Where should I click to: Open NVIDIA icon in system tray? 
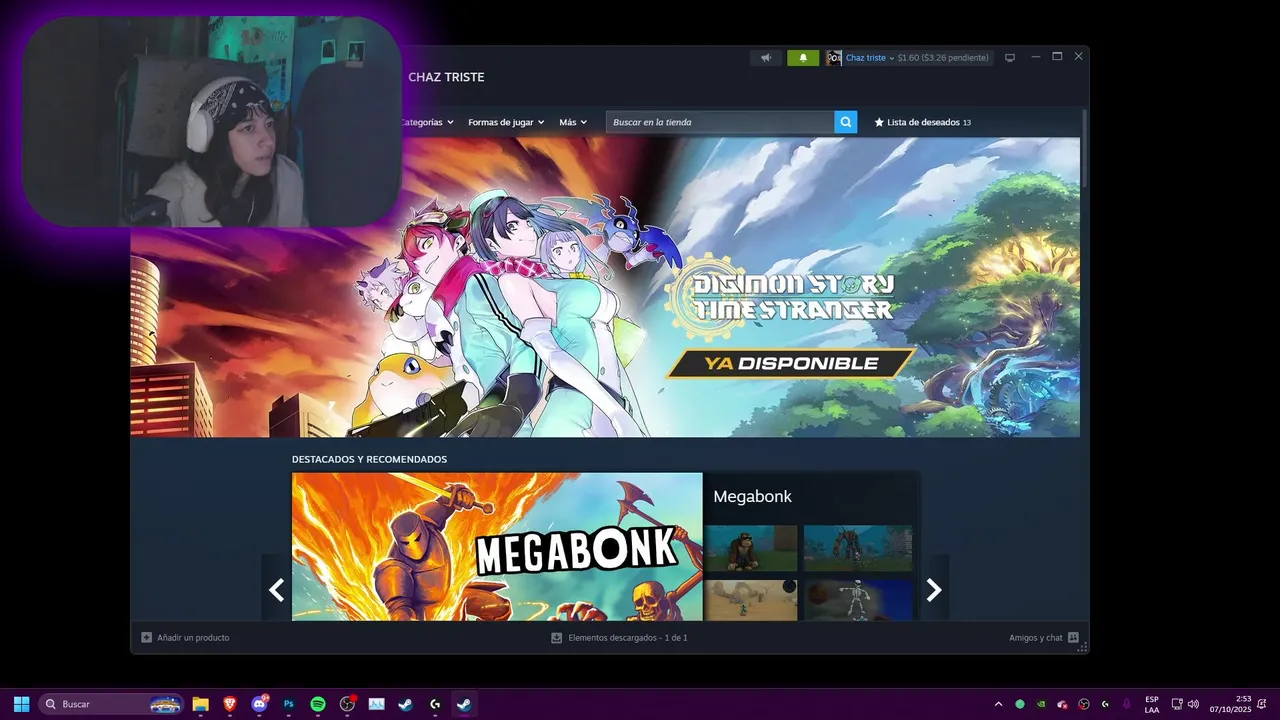tap(1041, 704)
